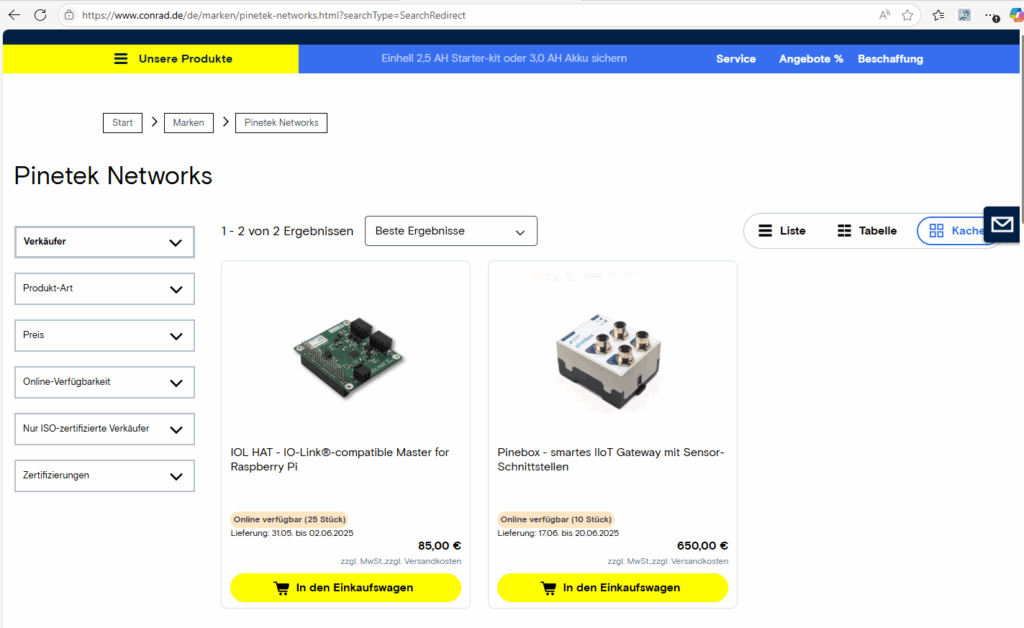Reload the page with the refresh icon
1024x628 pixels.
40,15
